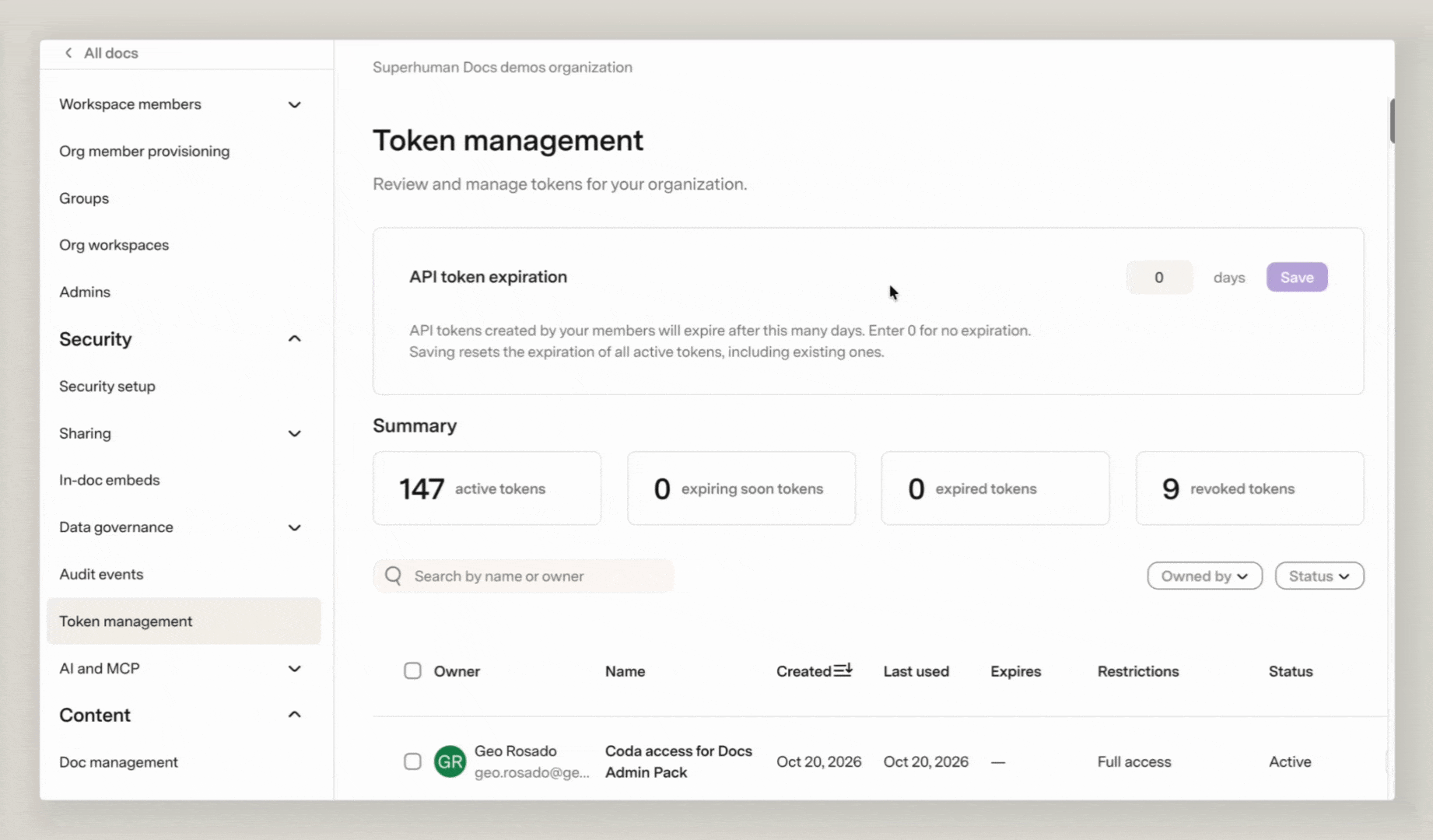This screenshot has width=1433, height=840.
Task: Expand the Sharing sidebar item
Action: click(x=295, y=433)
